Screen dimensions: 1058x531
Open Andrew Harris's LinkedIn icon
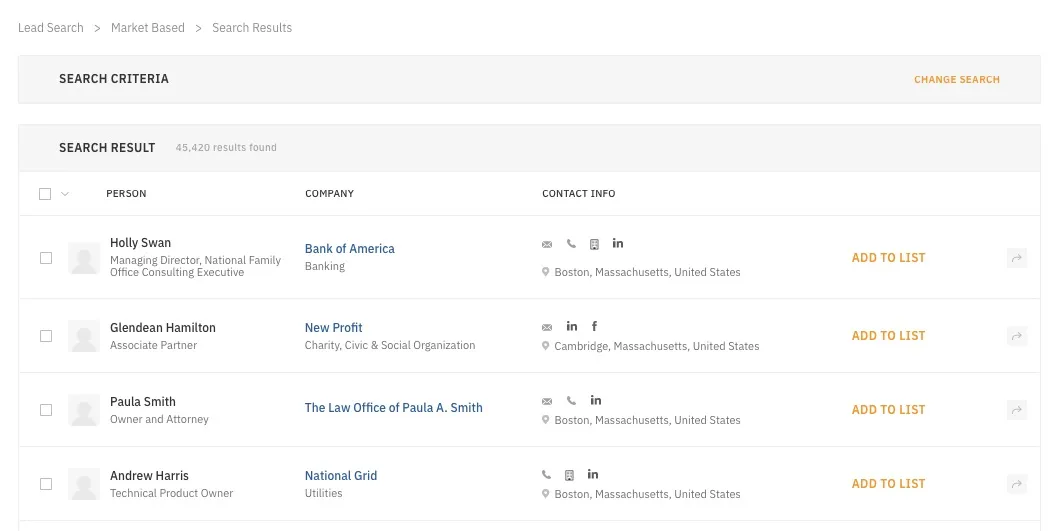(592, 474)
